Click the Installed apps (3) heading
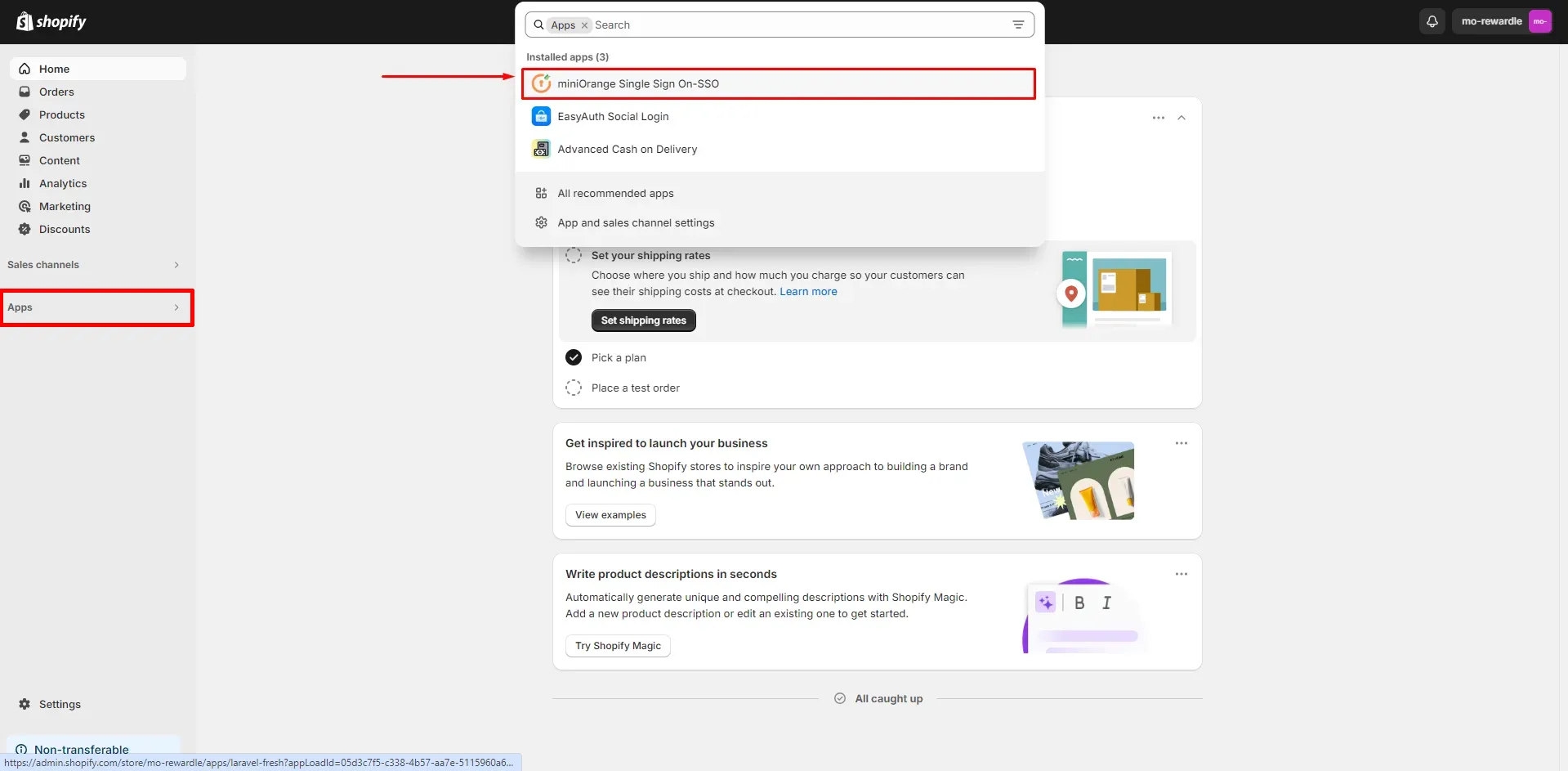Viewport: 1568px width, 771px height. point(567,57)
